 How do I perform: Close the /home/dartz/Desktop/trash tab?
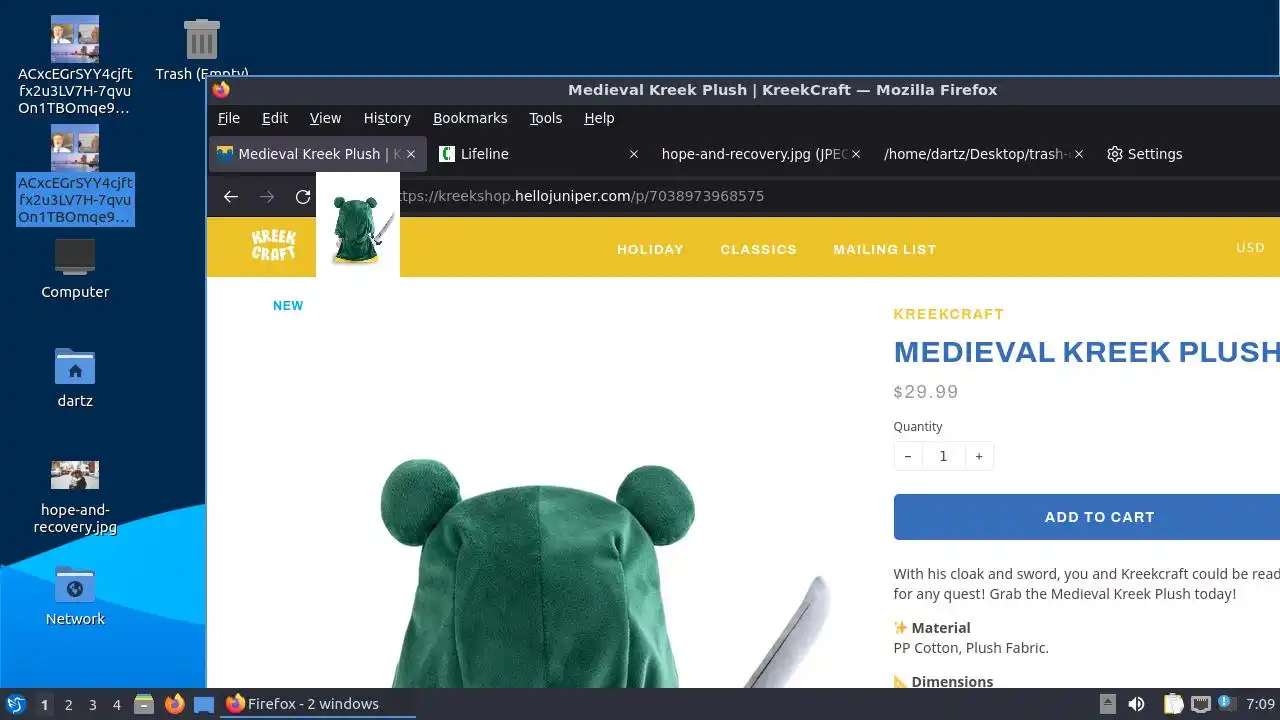tap(1078, 154)
